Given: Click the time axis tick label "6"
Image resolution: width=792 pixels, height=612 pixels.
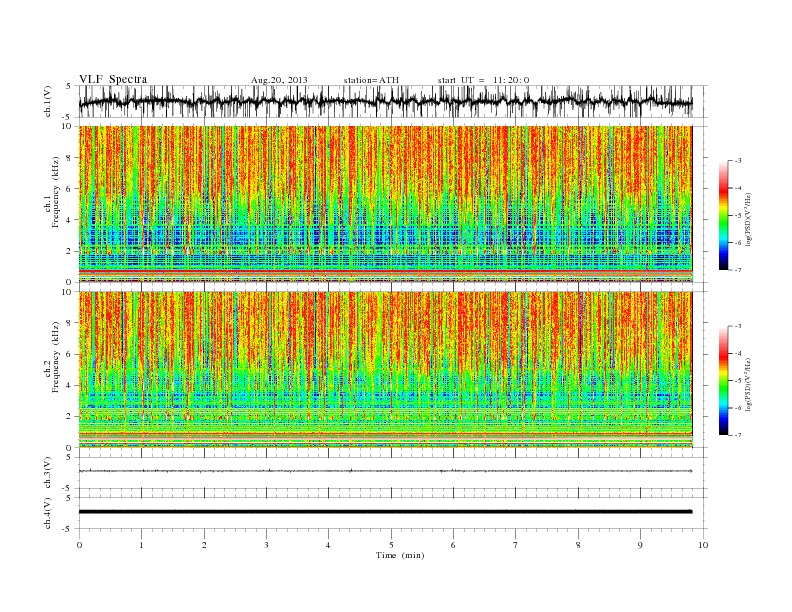Looking at the screenshot, I should tap(454, 545).
